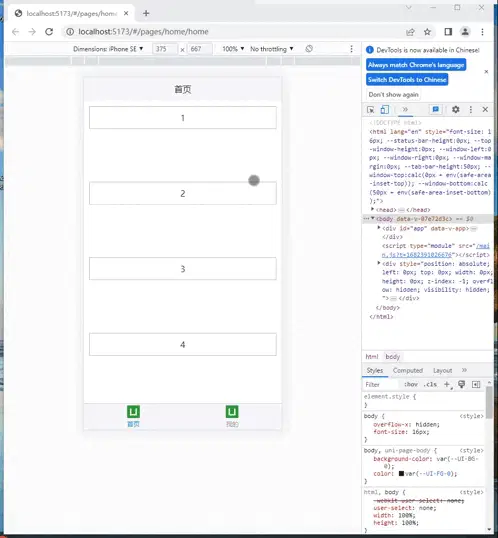This screenshot has width=498, height=538.
Task: Close the localhost:5173 browser tab
Action: tap(126, 13)
